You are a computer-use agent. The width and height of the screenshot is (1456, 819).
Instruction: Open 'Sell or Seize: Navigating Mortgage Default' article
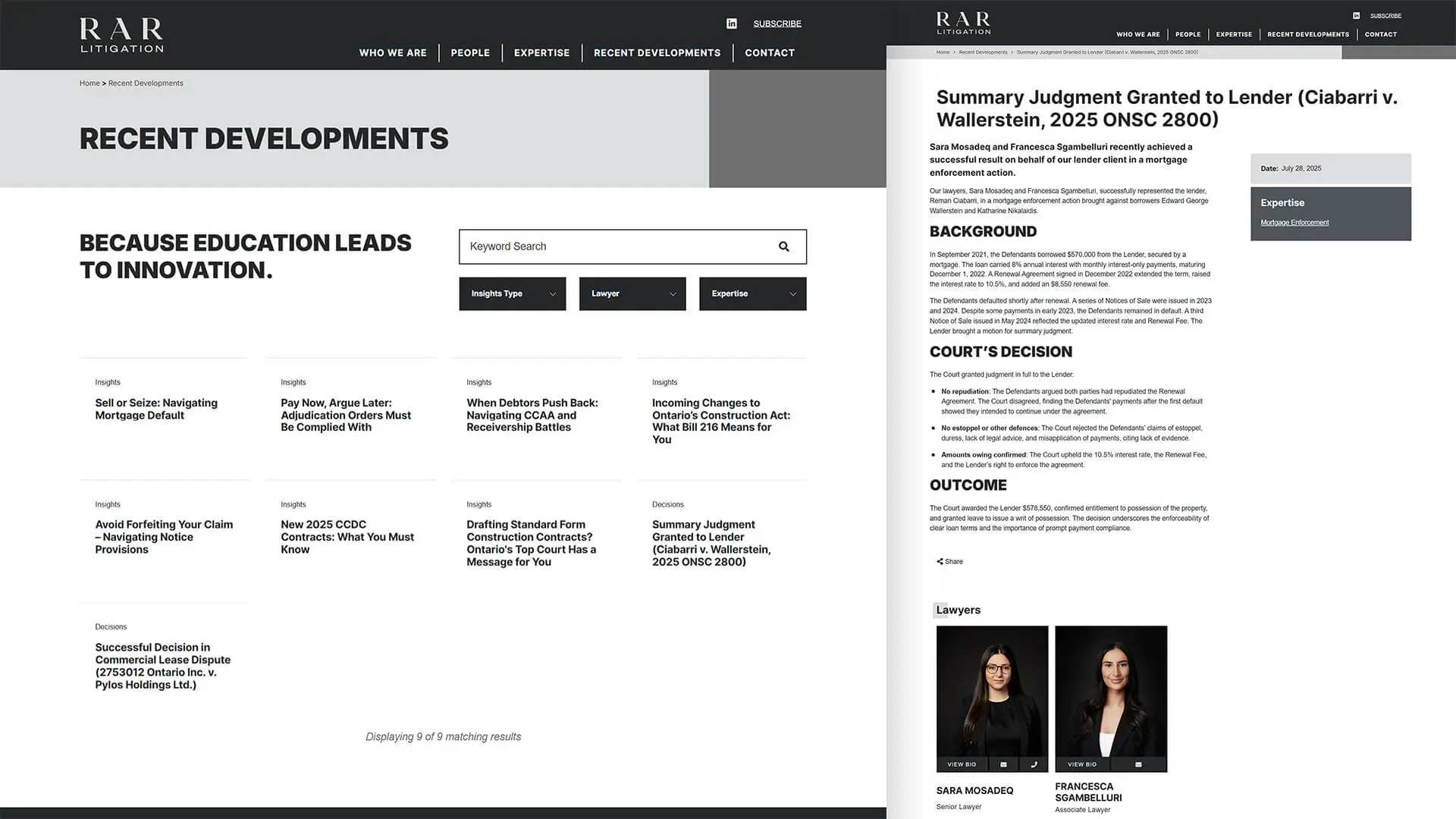(x=156, y=409)
